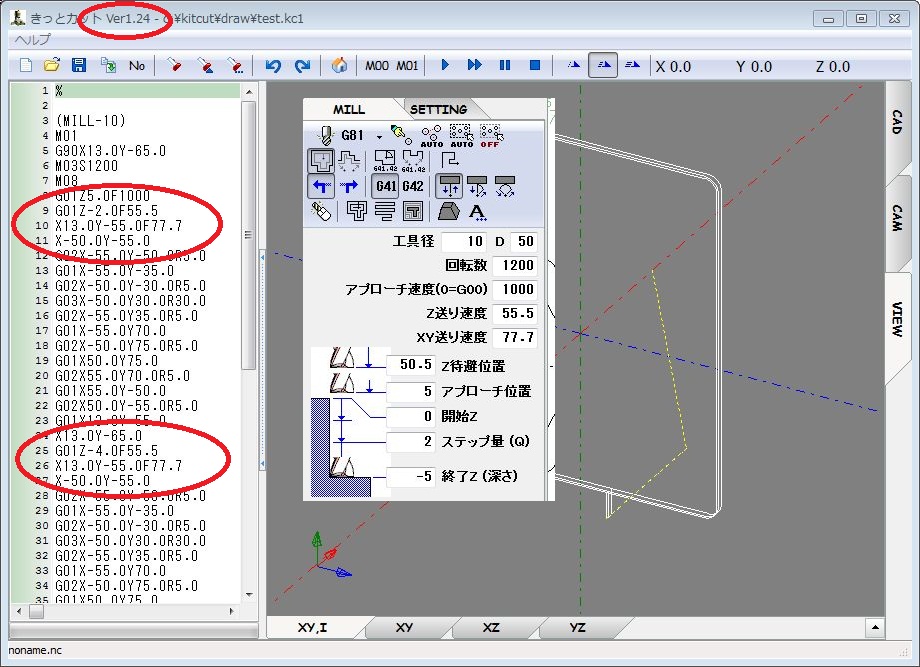Click the home view icon

coord(339,65)
